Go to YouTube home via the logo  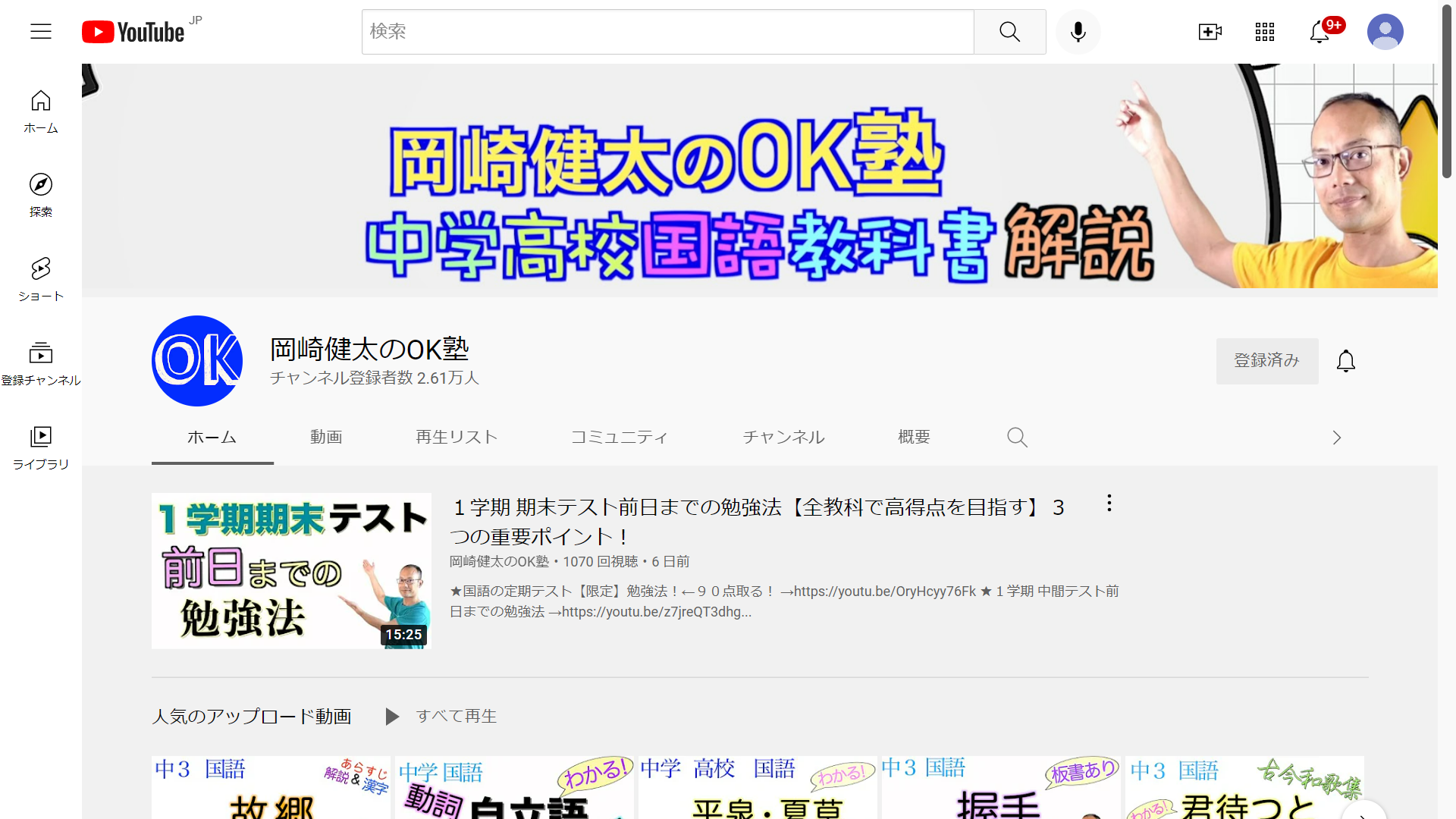click(133, 32)
